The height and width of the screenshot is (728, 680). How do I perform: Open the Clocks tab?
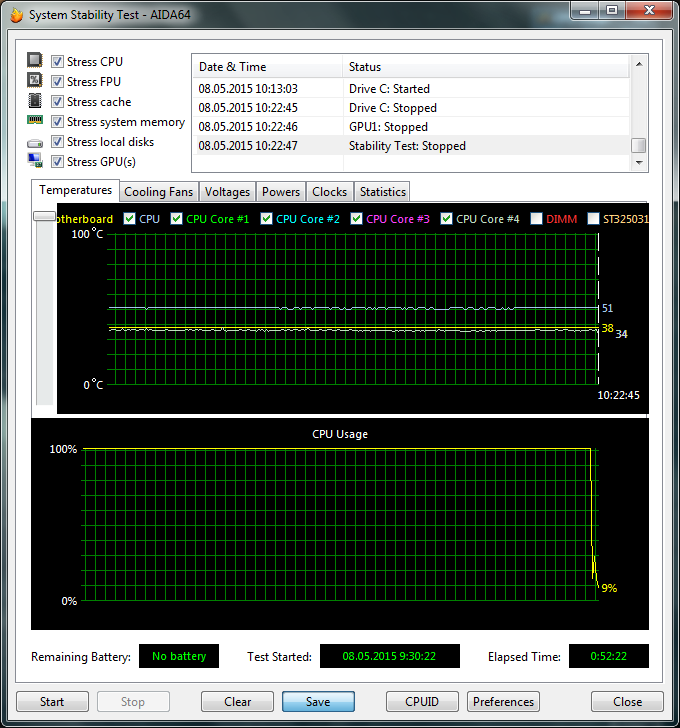pos(330,192)
